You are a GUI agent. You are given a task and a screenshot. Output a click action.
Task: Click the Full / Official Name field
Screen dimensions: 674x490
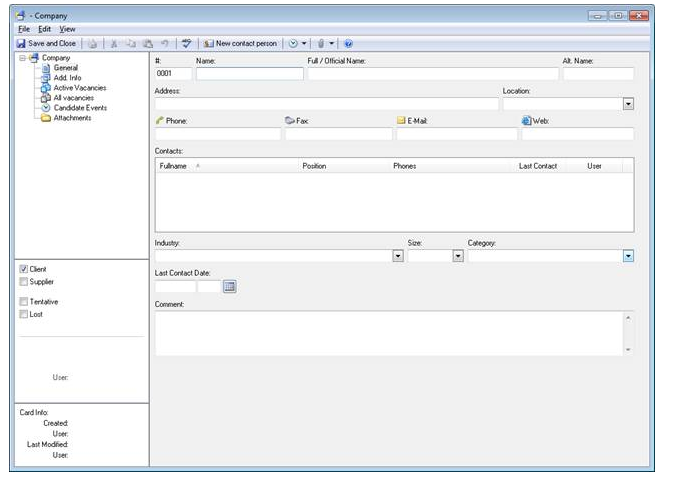point(433,74)
